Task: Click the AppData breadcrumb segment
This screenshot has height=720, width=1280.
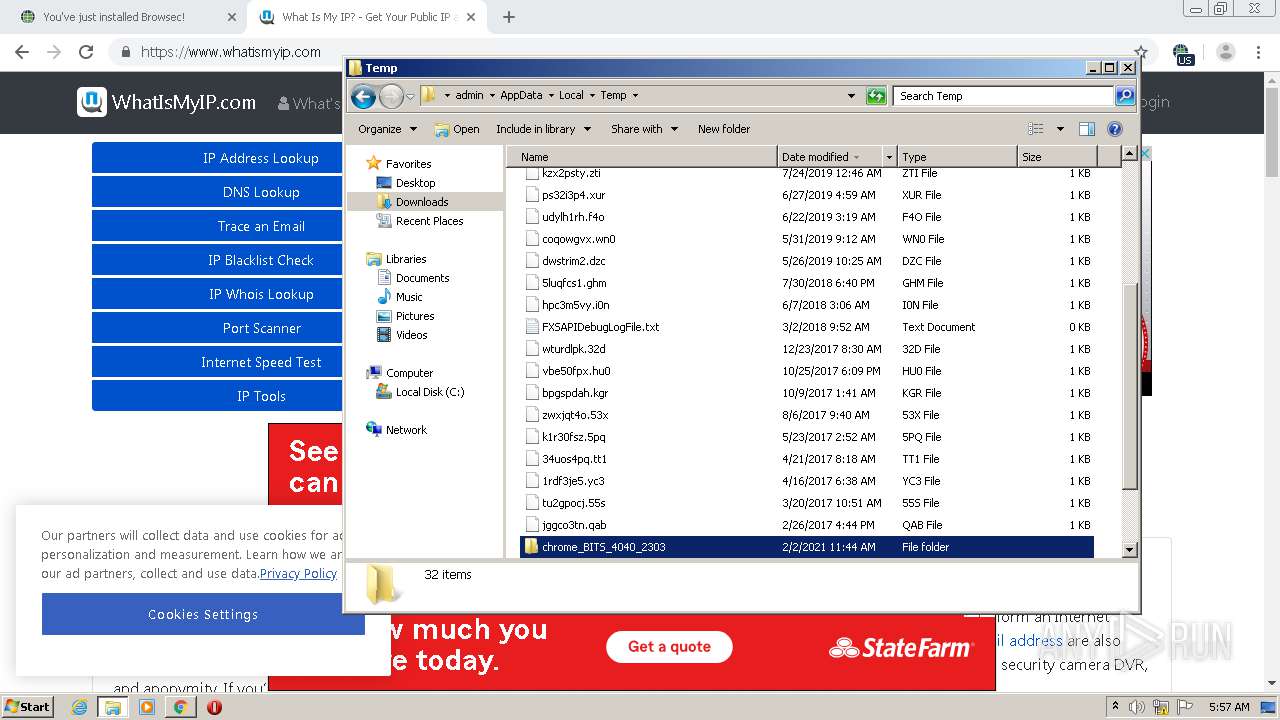Action: point(521,96)
